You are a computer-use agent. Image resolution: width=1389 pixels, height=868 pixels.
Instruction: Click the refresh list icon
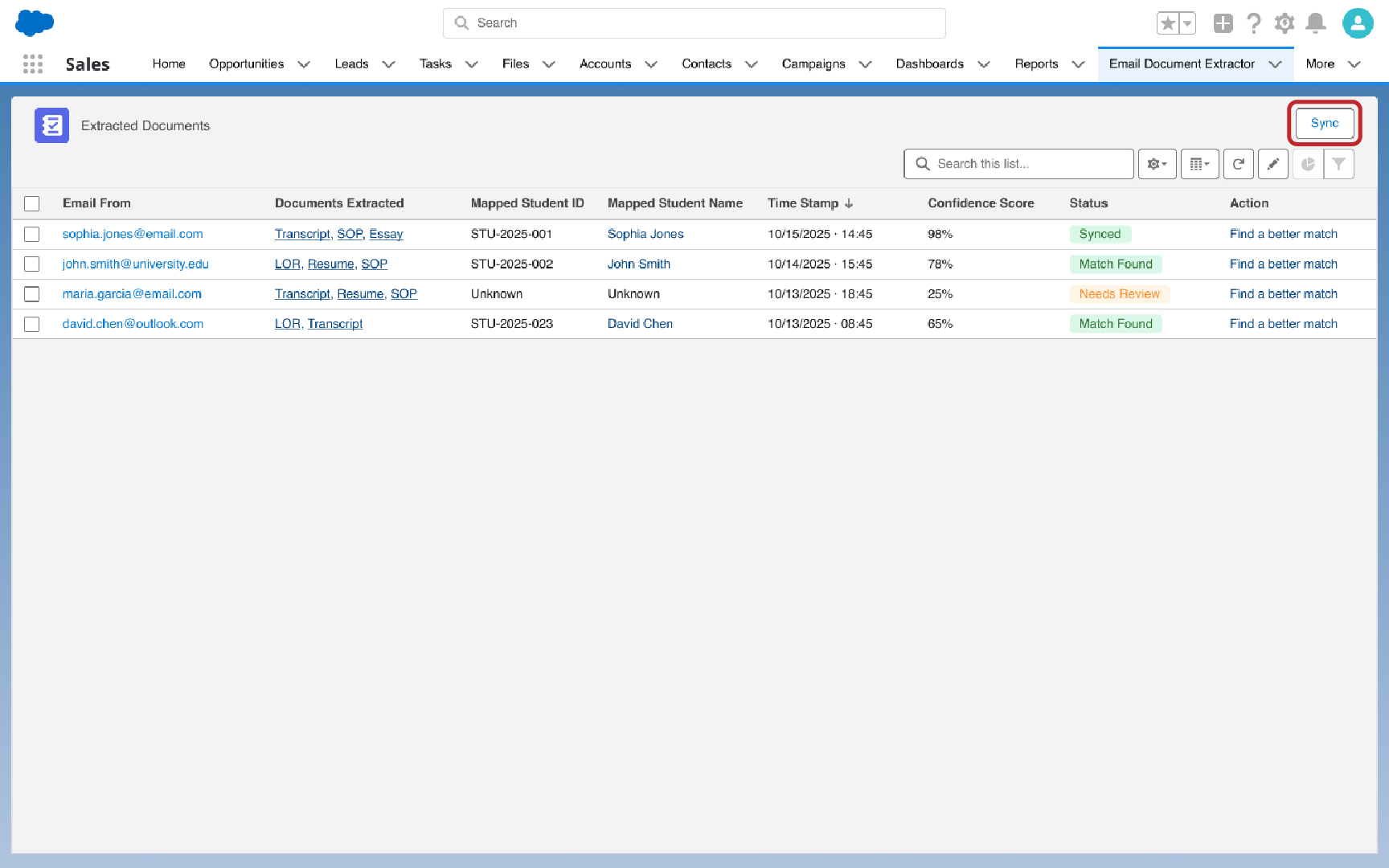[x=1239, y=164]
